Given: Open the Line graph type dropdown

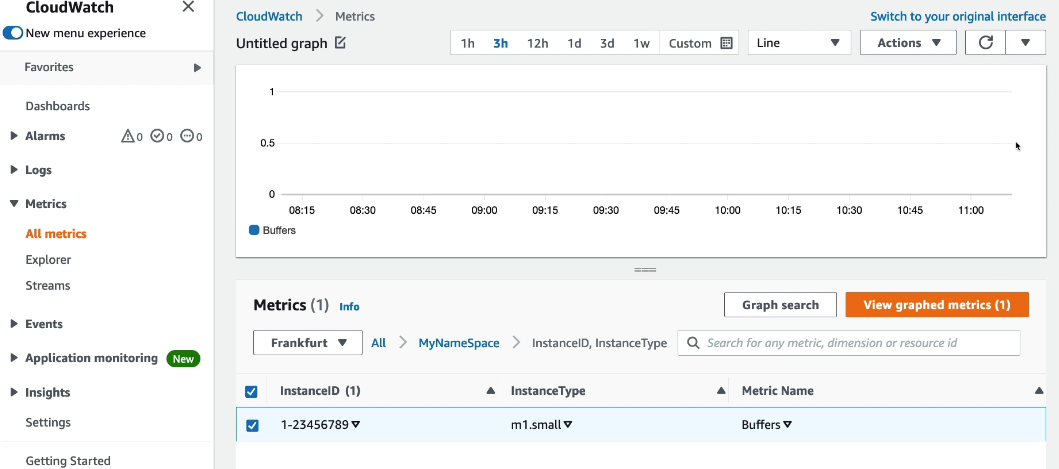Looking at the screenshot, I should click(798, 43).
